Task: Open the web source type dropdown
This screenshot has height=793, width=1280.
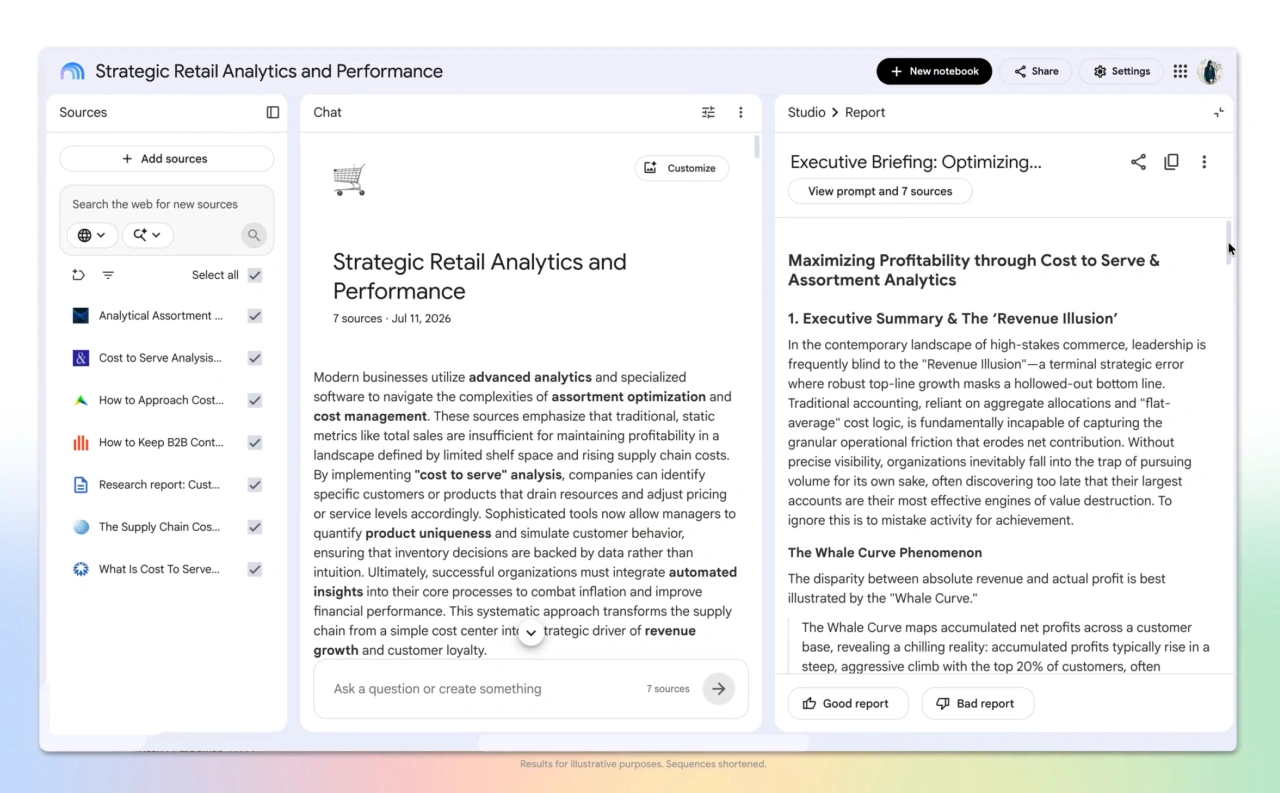Action: (x=92, y=235)
